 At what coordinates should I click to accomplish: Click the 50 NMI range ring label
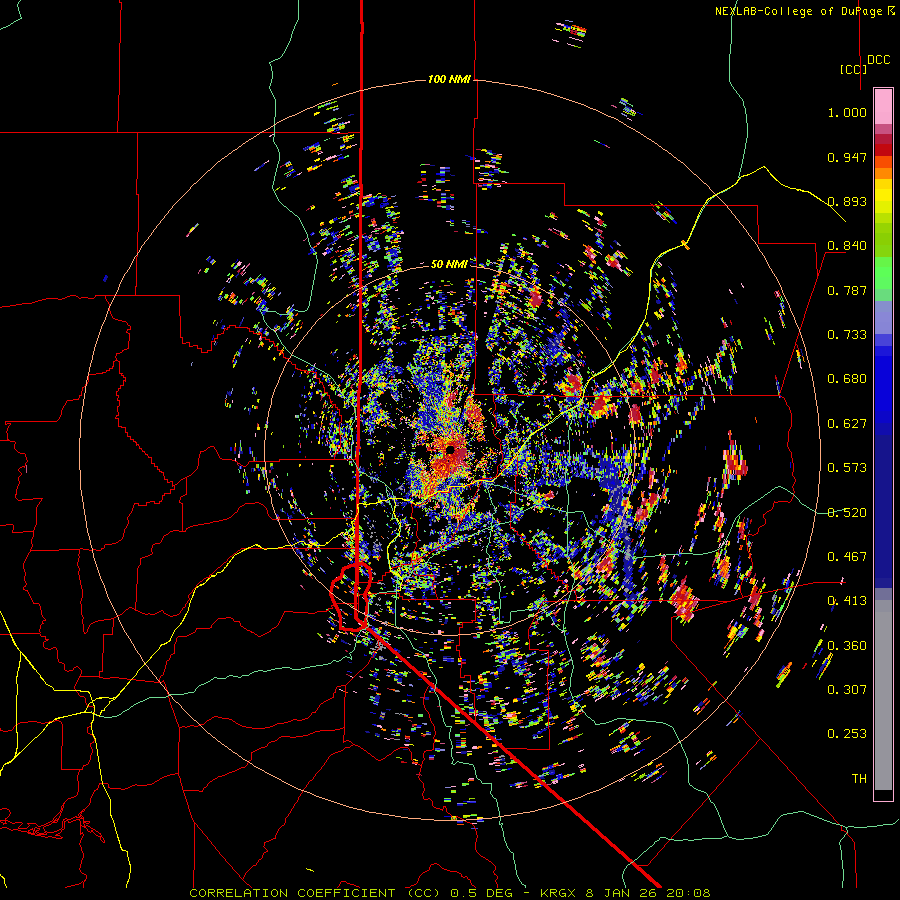coord(448,264)
